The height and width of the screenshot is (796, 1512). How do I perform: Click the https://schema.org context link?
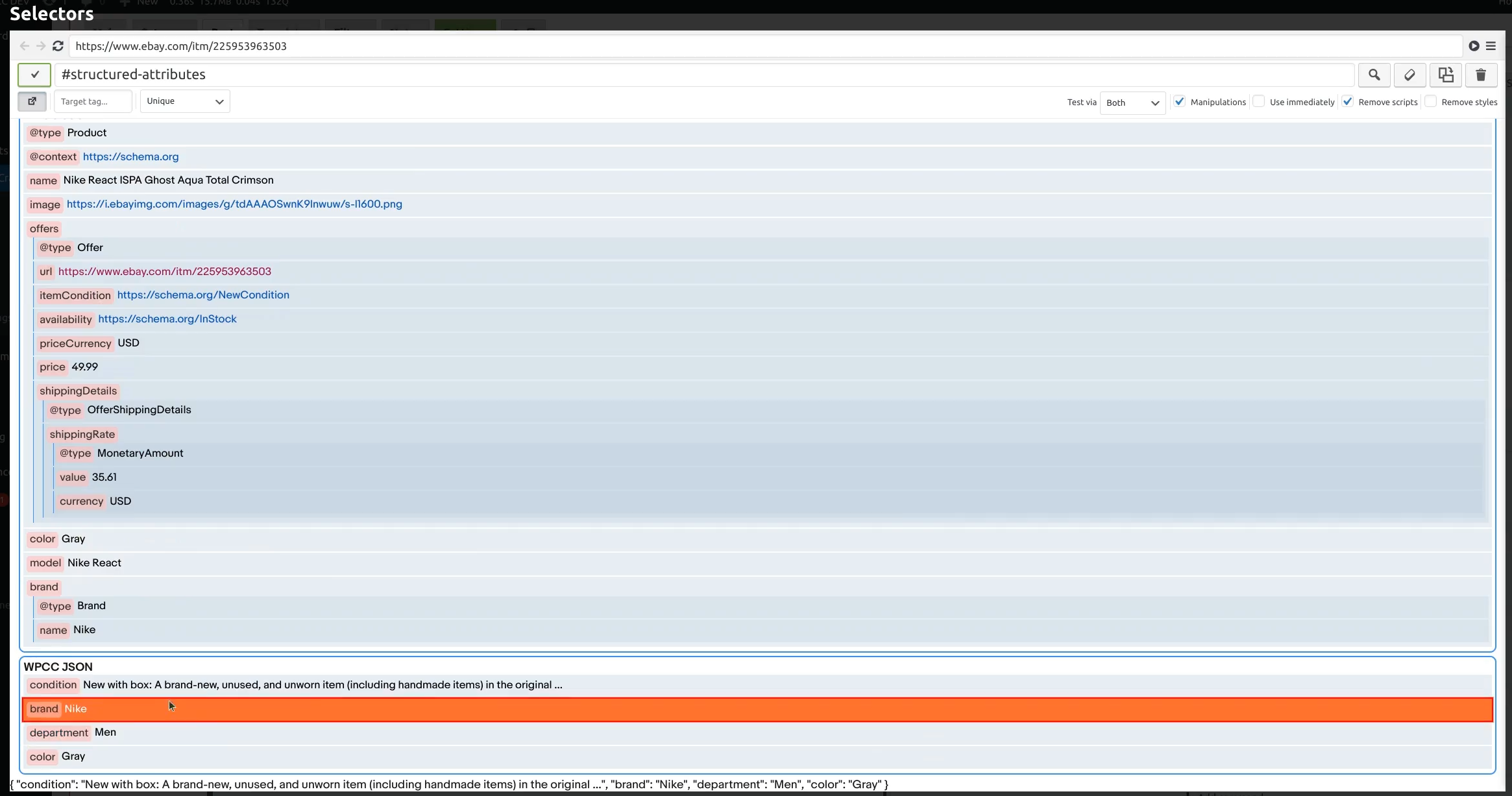130,156
